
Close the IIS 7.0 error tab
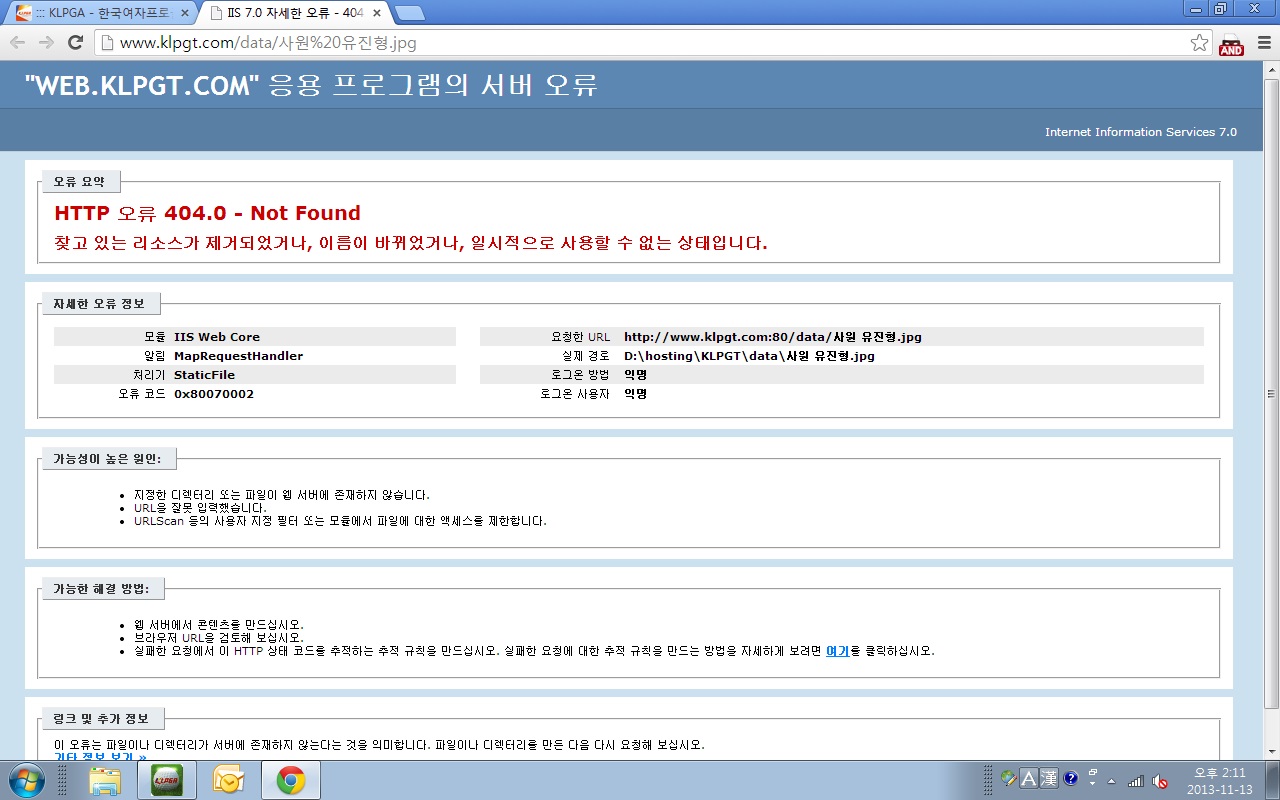pyautogui.click(x=376, y=14)
